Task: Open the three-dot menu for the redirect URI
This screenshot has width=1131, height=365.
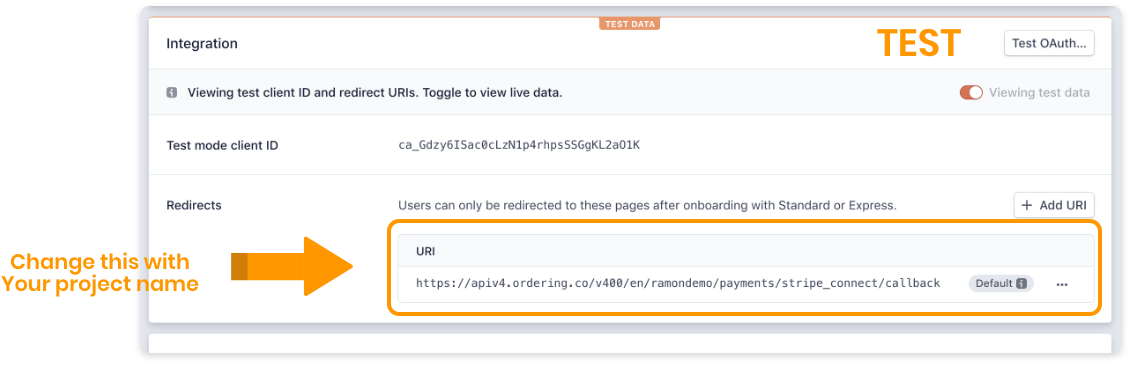Action: (x=1062, y=284)
